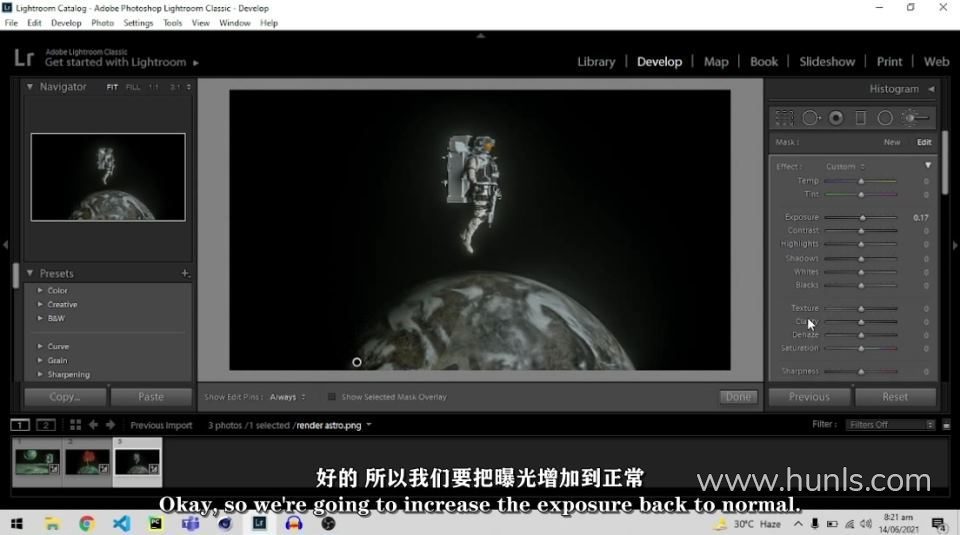Screen dimensions: 960x535
Task: Open Grid view from filmstrip bar
Action: (x=75, y=424)
